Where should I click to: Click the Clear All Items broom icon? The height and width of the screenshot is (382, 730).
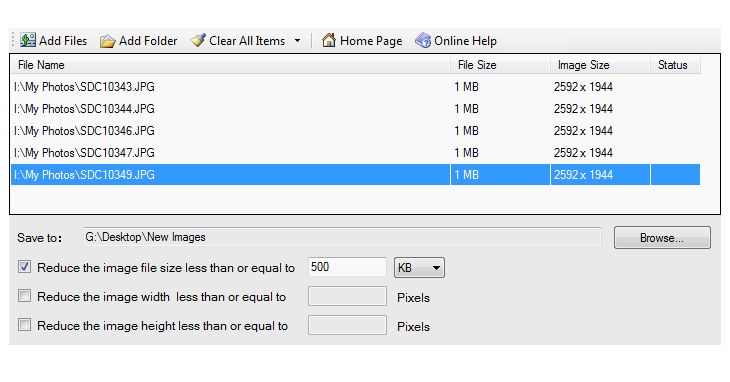click(198, 40)
